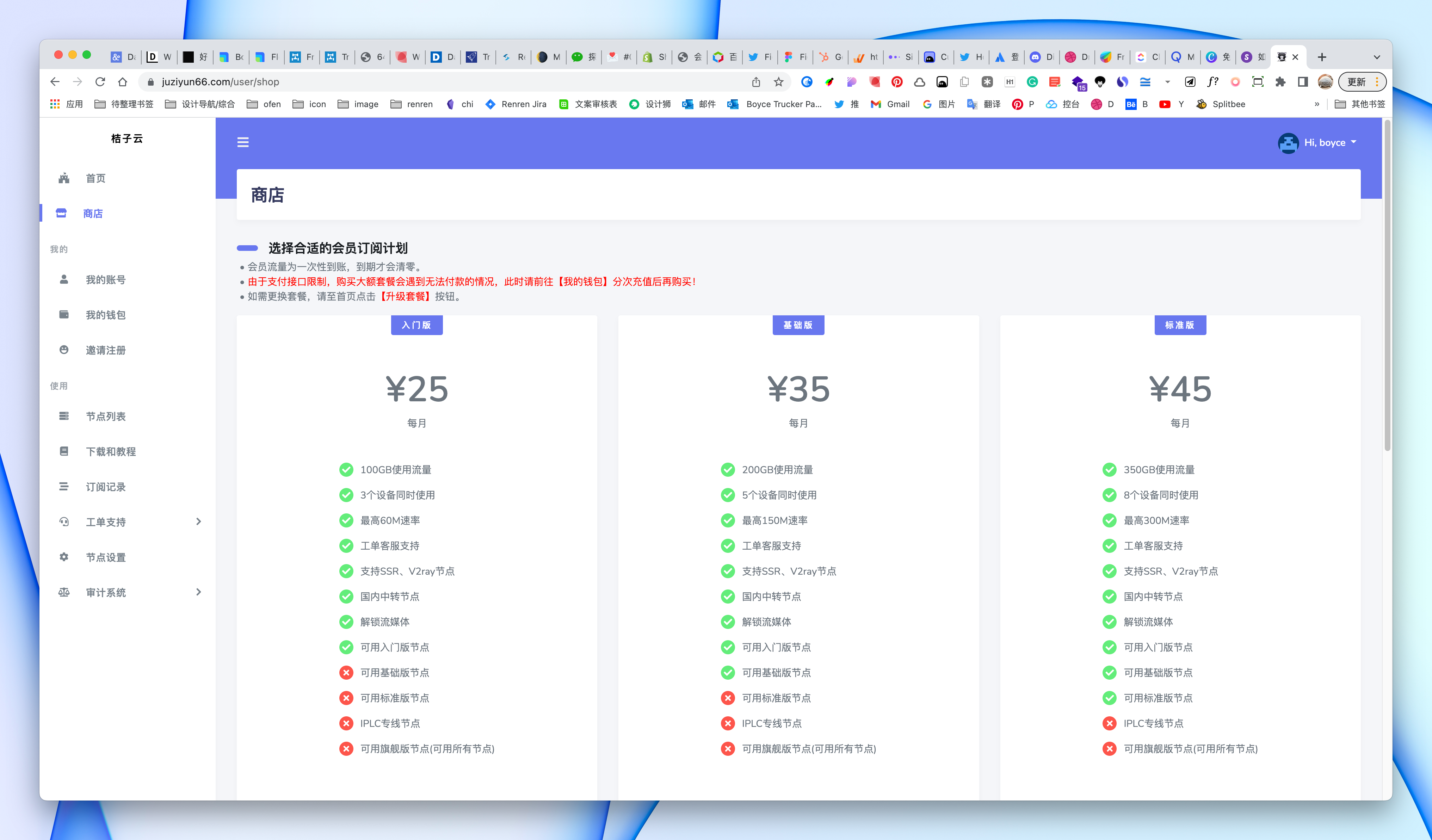Click the 节点设置 gear icon in sidebar
Viewport: 1432px width, 840px height.
[x=64, y=557]
